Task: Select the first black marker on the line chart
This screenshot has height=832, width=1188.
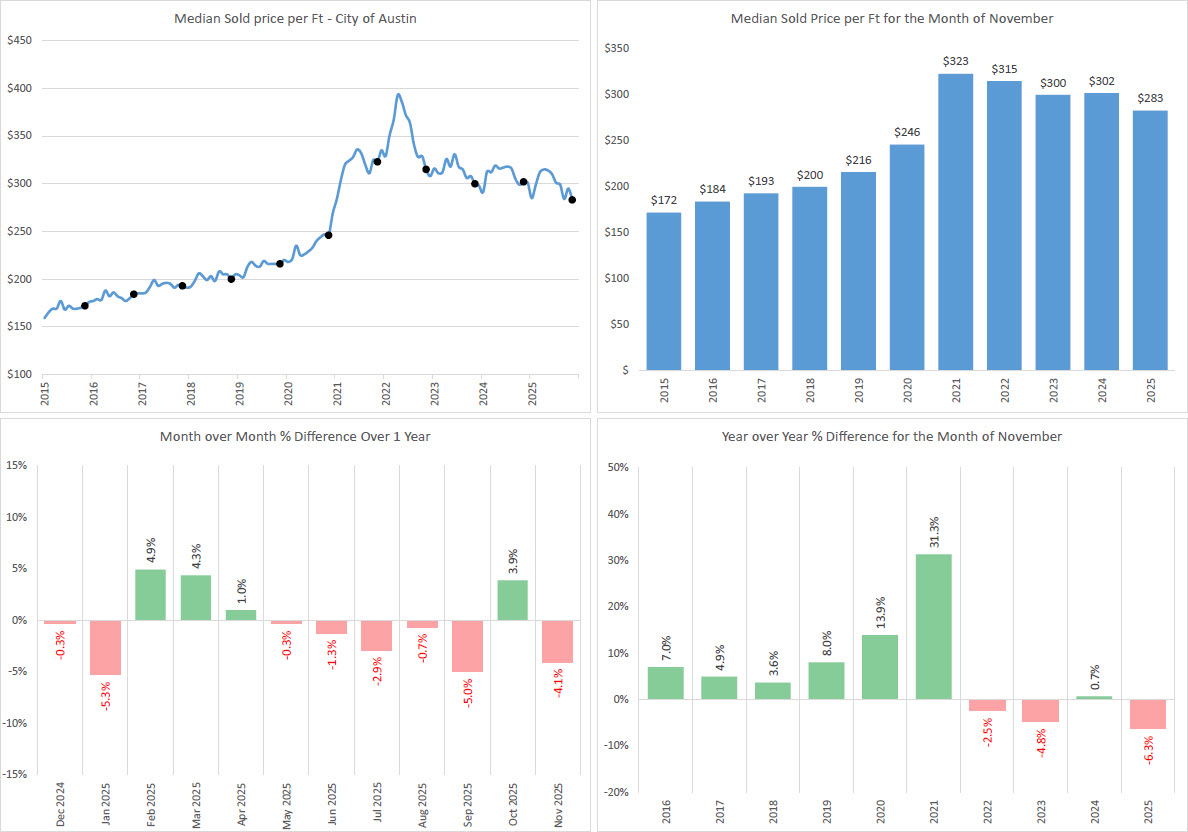Action: (x=84, y=306)
